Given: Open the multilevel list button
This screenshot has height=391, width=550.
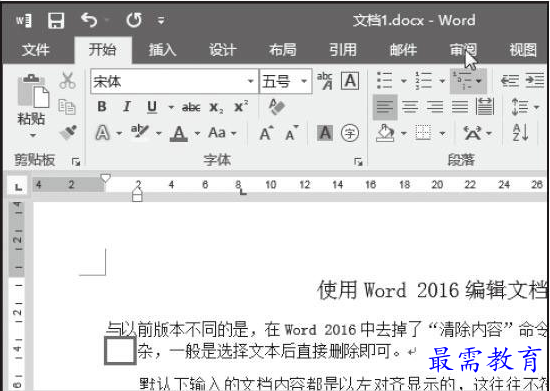Looking at the screenshot, I should click(468, 81).
